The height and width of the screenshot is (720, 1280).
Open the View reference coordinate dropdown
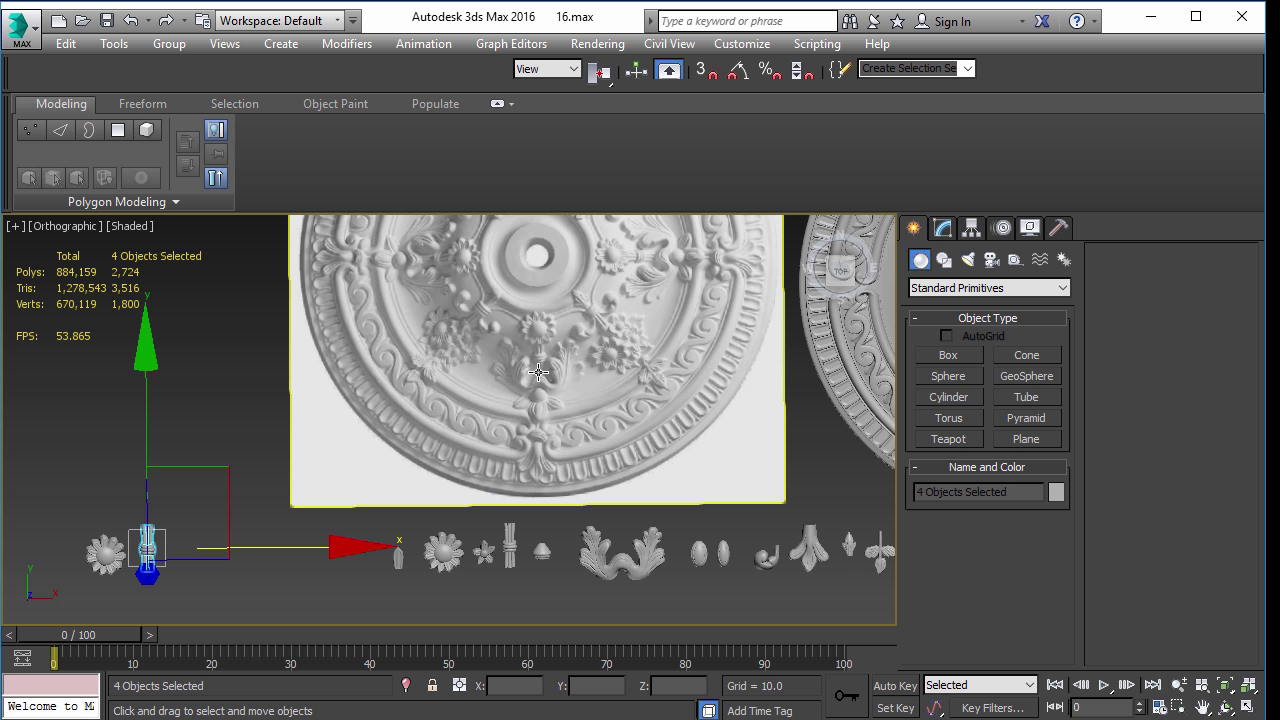[x=547, y=69]
